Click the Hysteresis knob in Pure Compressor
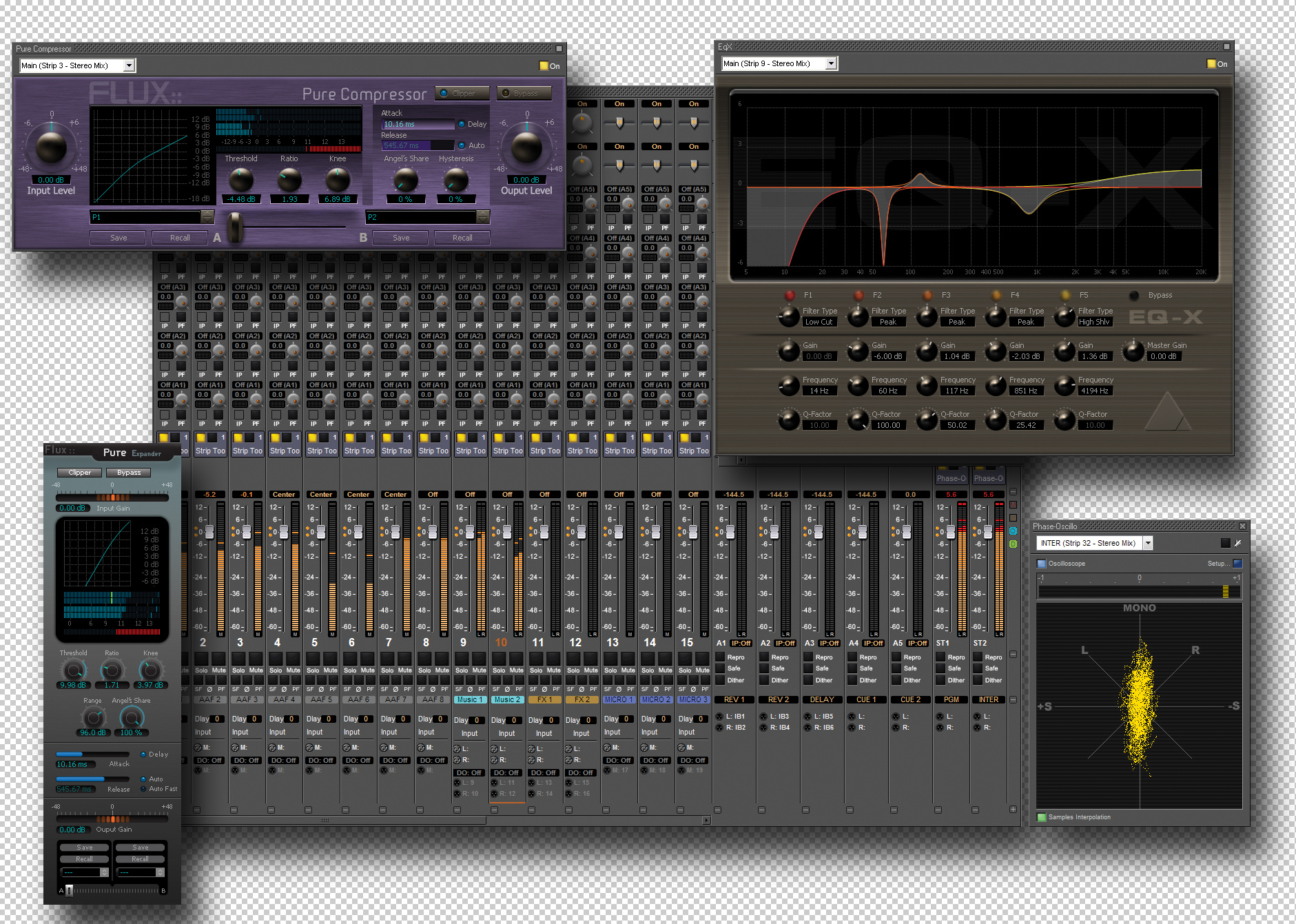Viewport: 1296px width, 924px height. 455,181
